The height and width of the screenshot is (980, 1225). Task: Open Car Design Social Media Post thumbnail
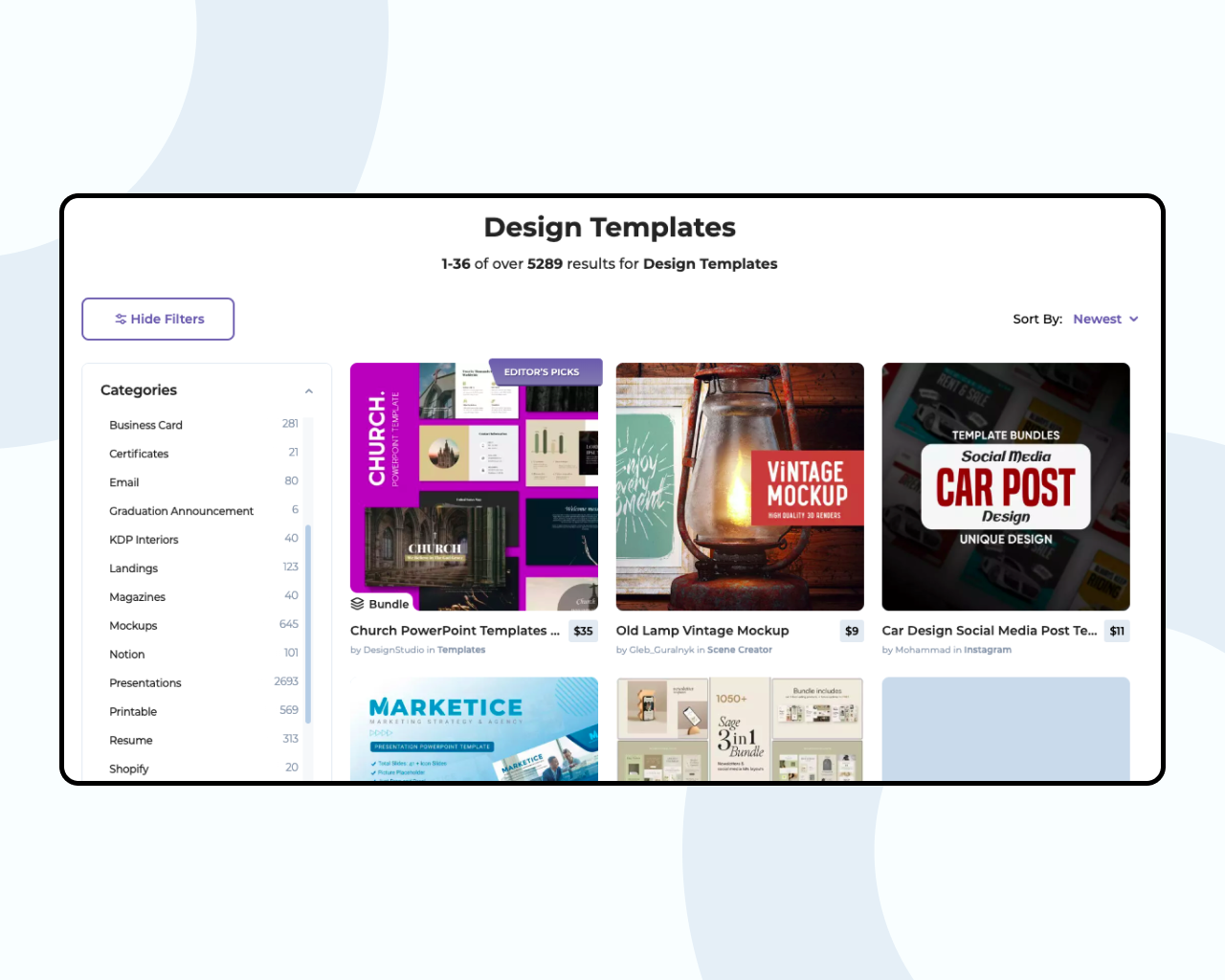pos(1006,486)
